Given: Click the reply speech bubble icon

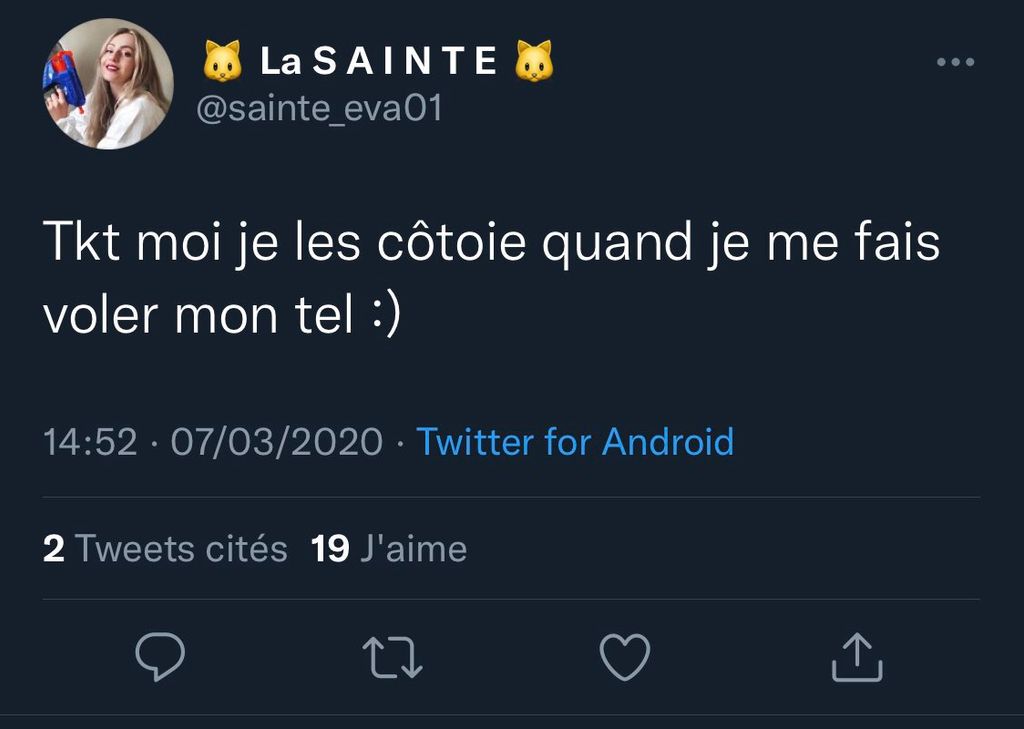Looking at the screenshot, I should pyautogui.click(x=160, y=657).
